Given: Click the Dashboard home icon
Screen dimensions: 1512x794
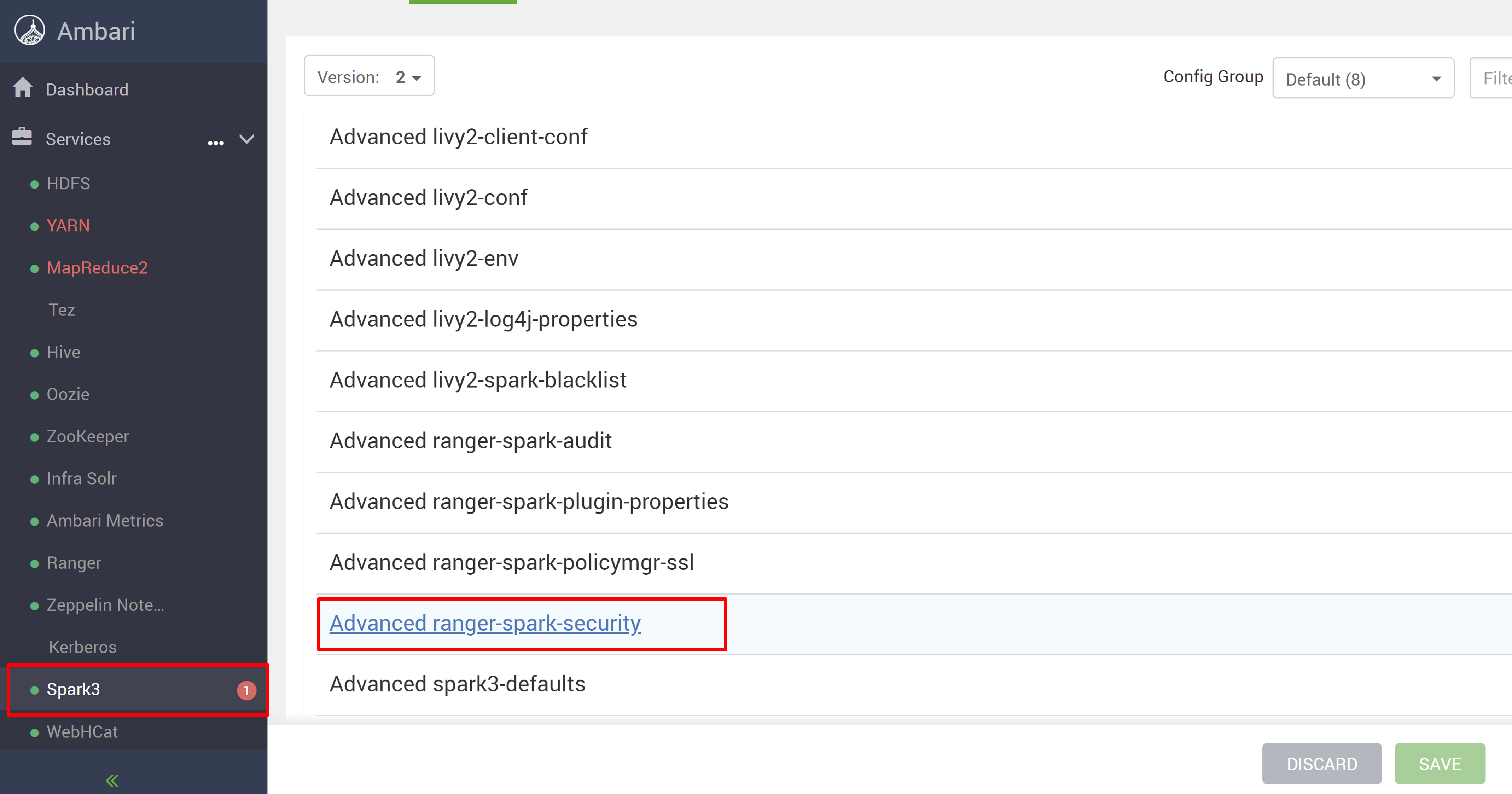Looking at the screenshot, I should point(23,88).
